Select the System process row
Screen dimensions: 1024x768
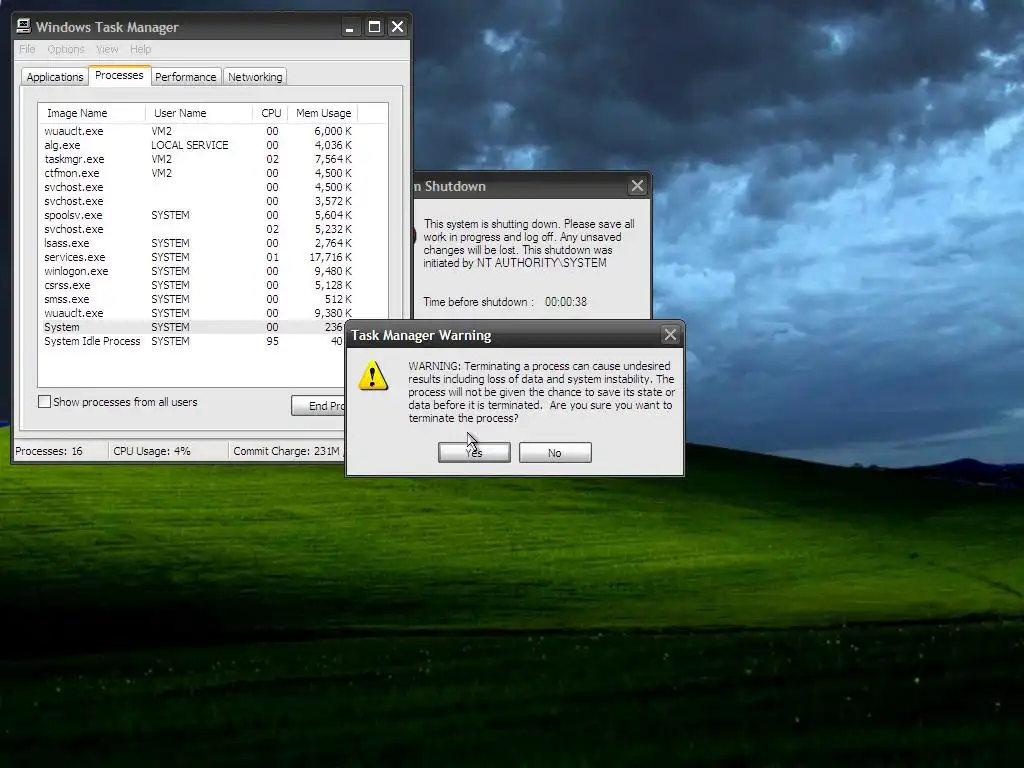click(x=193, y=327)
